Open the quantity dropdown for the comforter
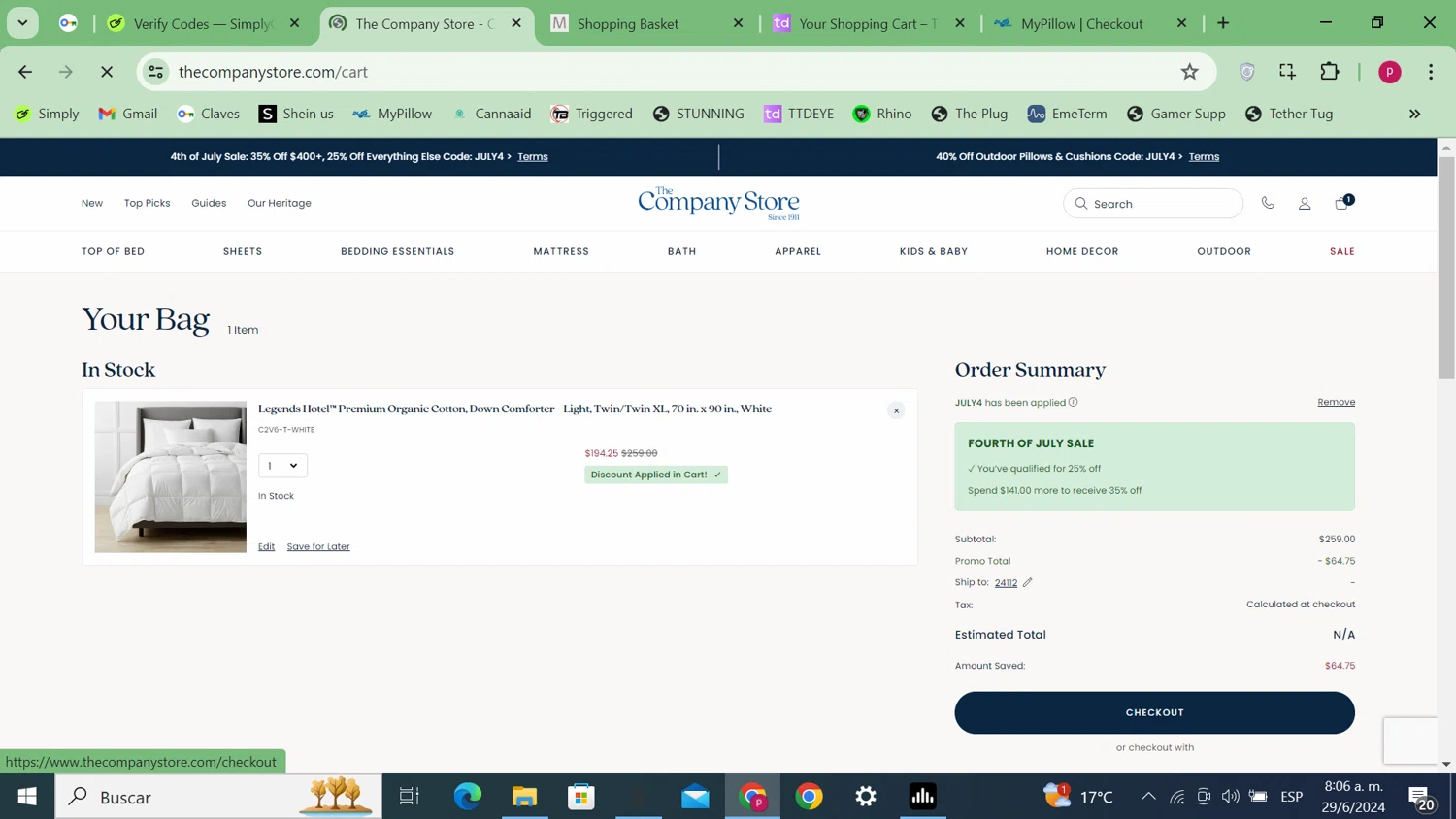The image size is (1456, 819). [x=282, y=466]
